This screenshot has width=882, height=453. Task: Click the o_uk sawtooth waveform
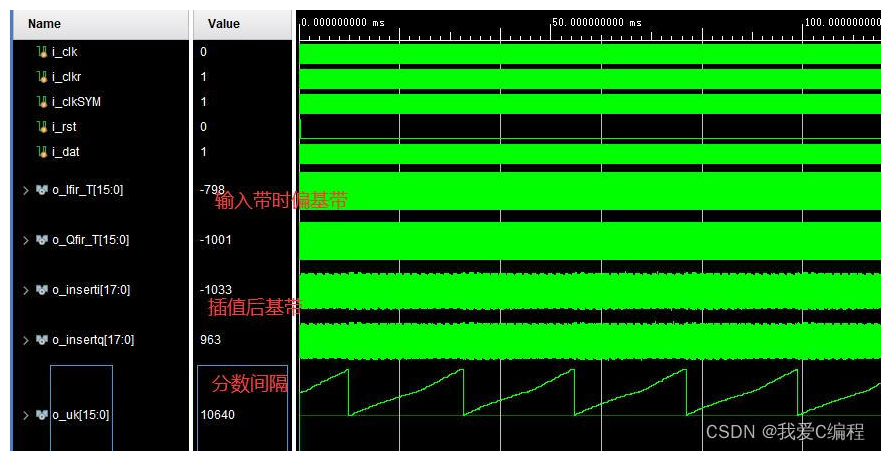click(x=590, y=392)
